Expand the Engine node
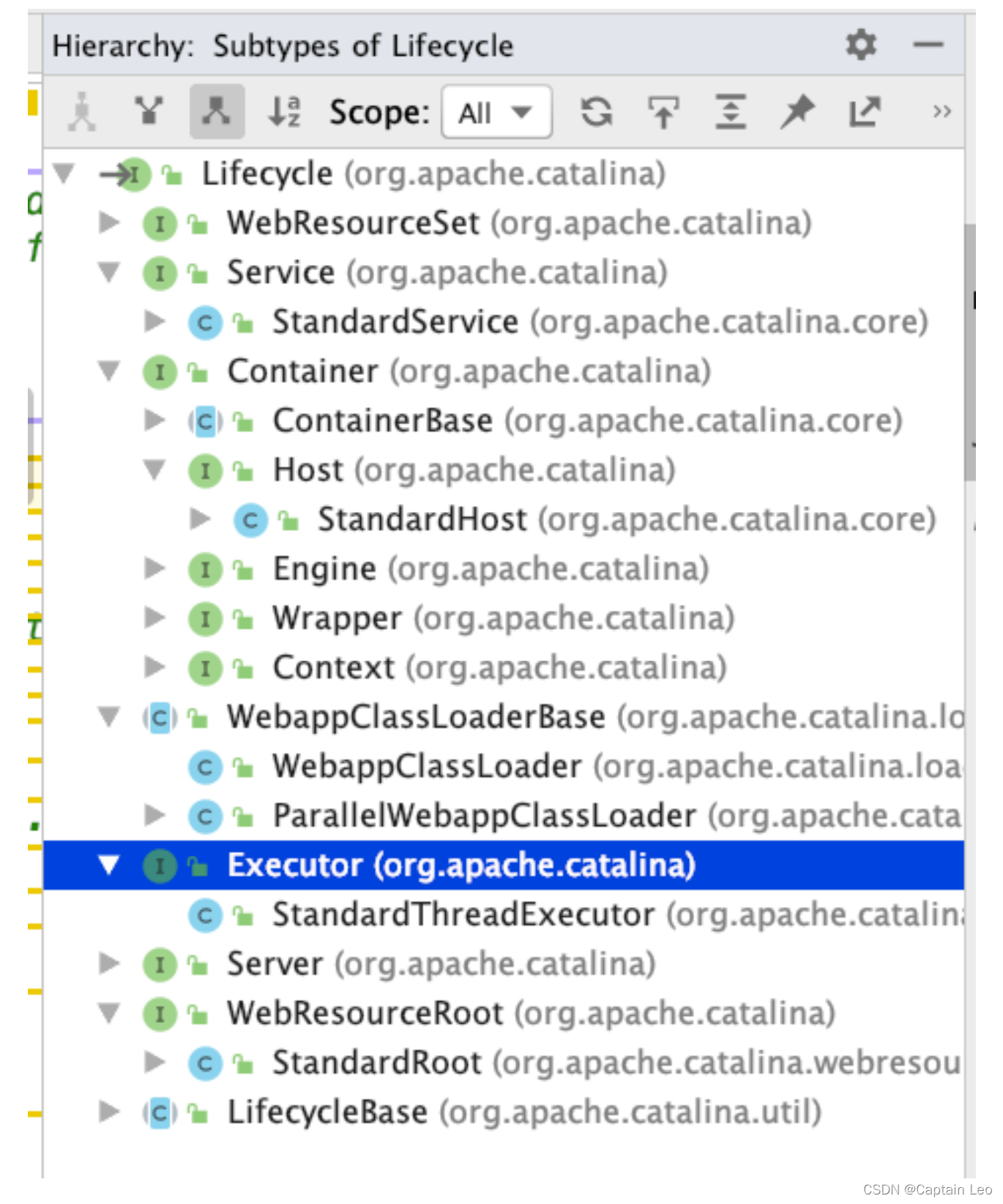The width and height of the screenshot is (1003, 1204). 154,568
